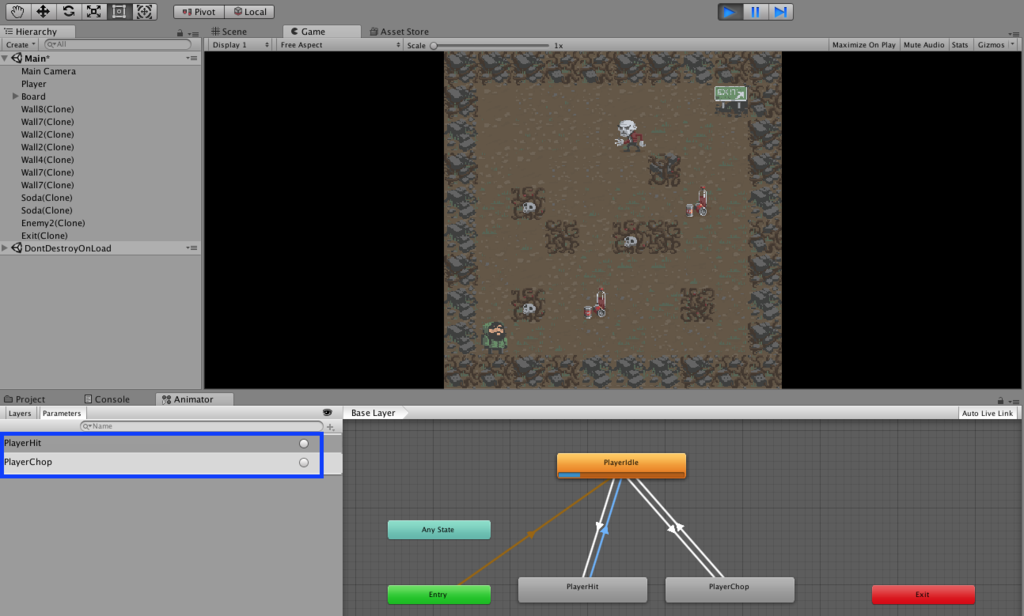Switch to the Console tab
Viewport: 1024px width, 616px height.
pos(107,399)
